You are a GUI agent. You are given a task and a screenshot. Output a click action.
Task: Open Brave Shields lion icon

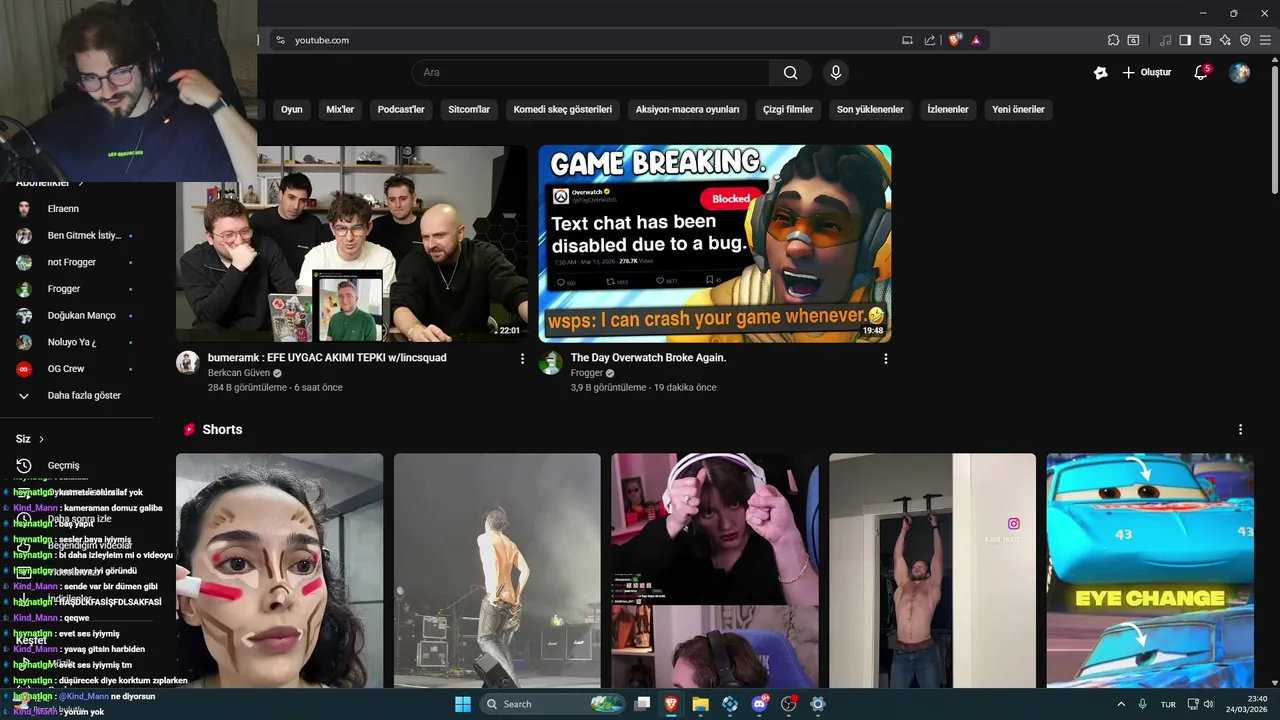(x=954, y=40)
